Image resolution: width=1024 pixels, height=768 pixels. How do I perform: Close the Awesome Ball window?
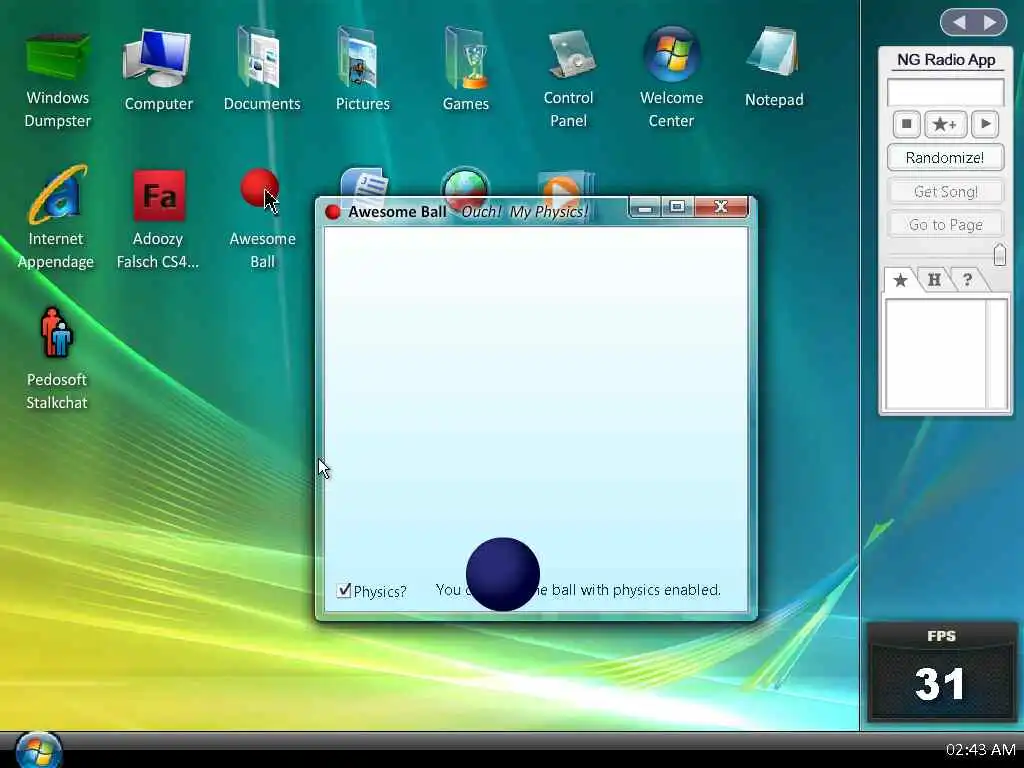point(721,207)
